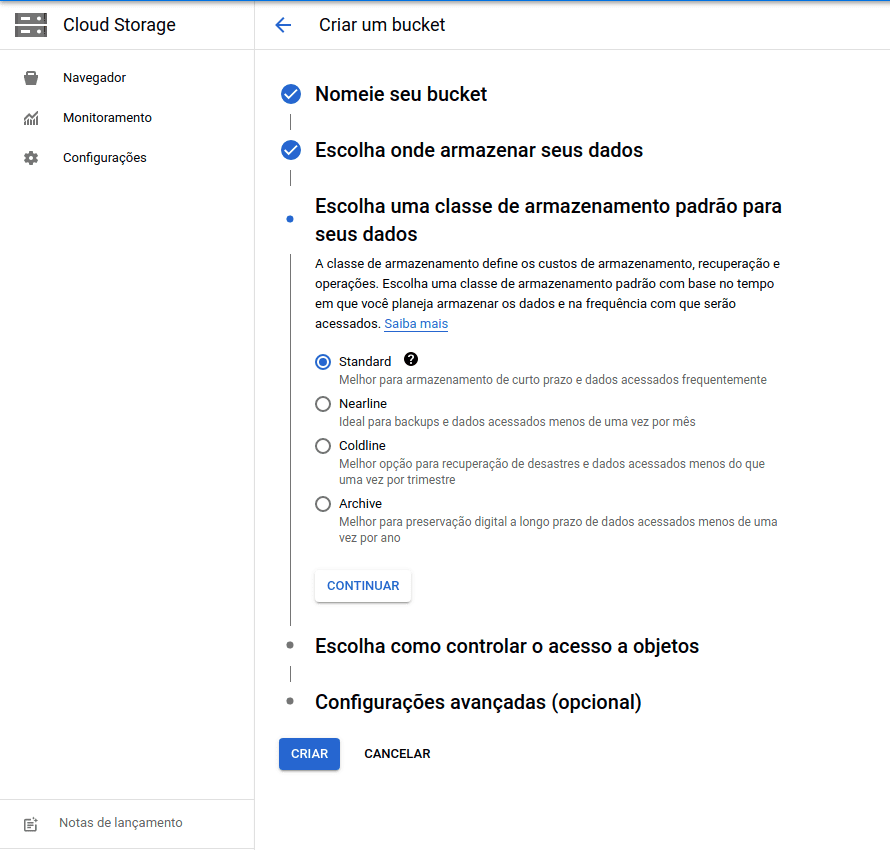
Task: Select the Standard storage class
Action: (x=323, y=362)
